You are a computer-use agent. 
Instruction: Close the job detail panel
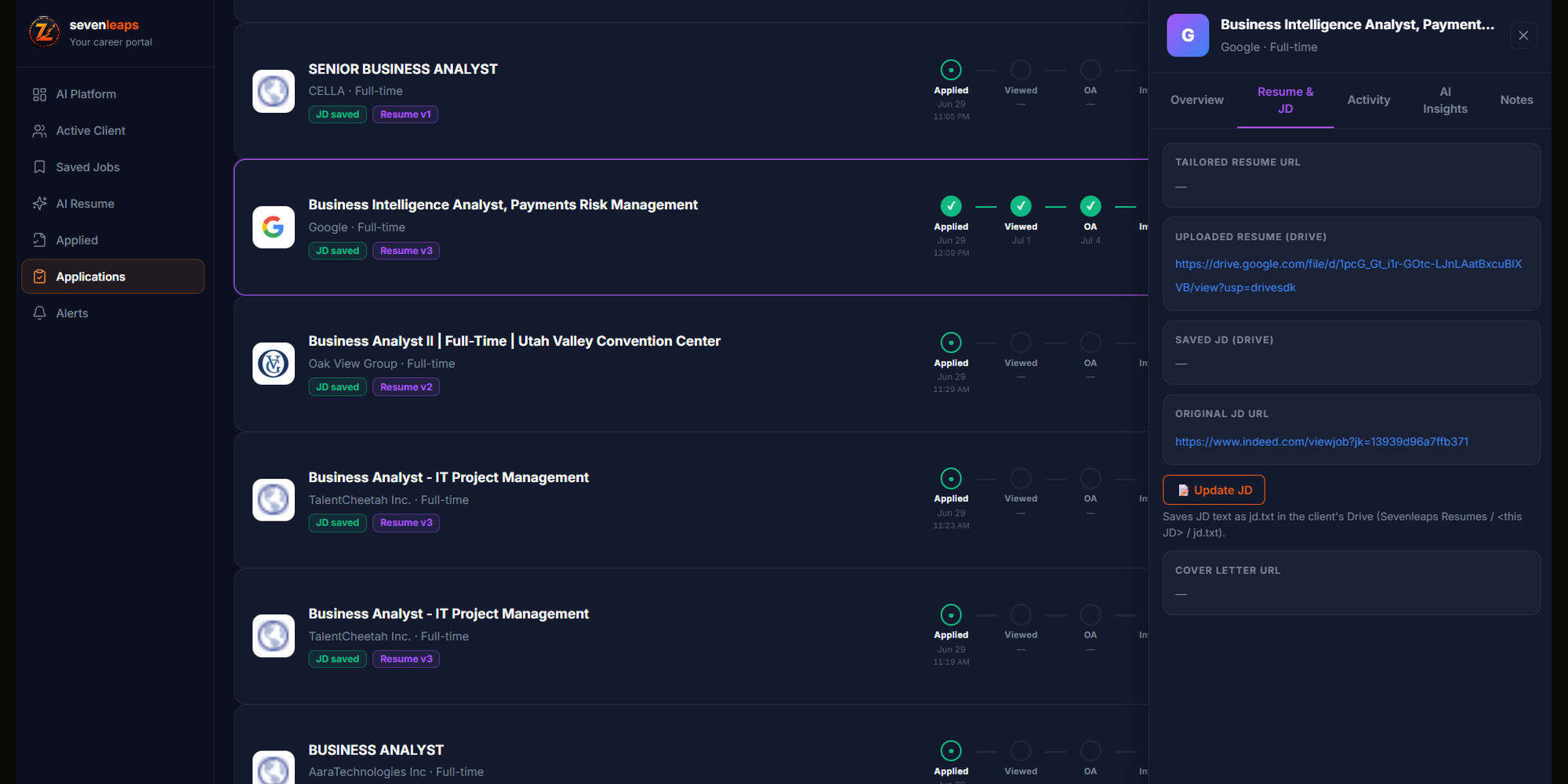(x=1523, y=35)
